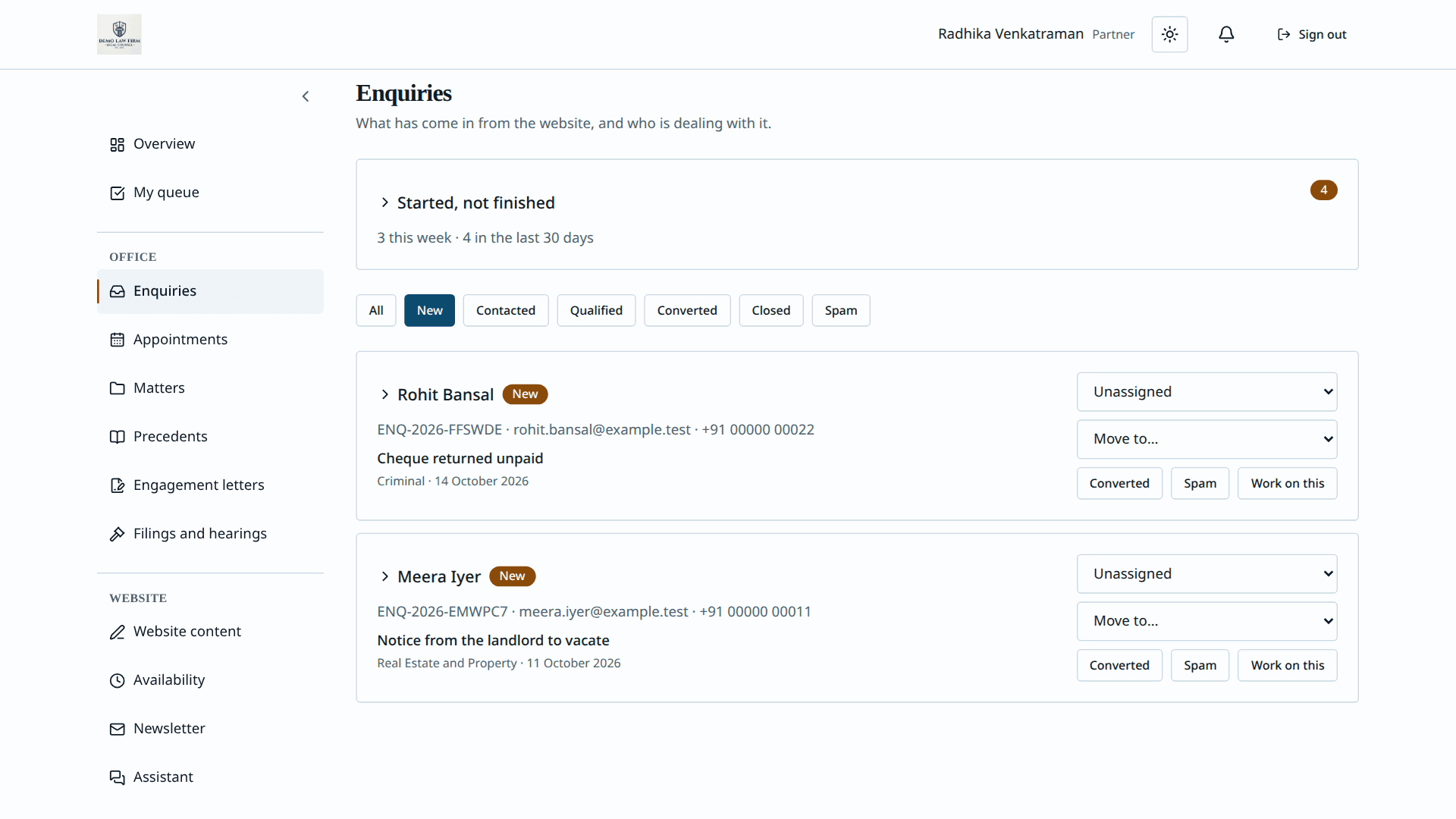The height and width of the screenshot is (819, 1456).
Task: Click Sign out text
Action: point(1322,34)
